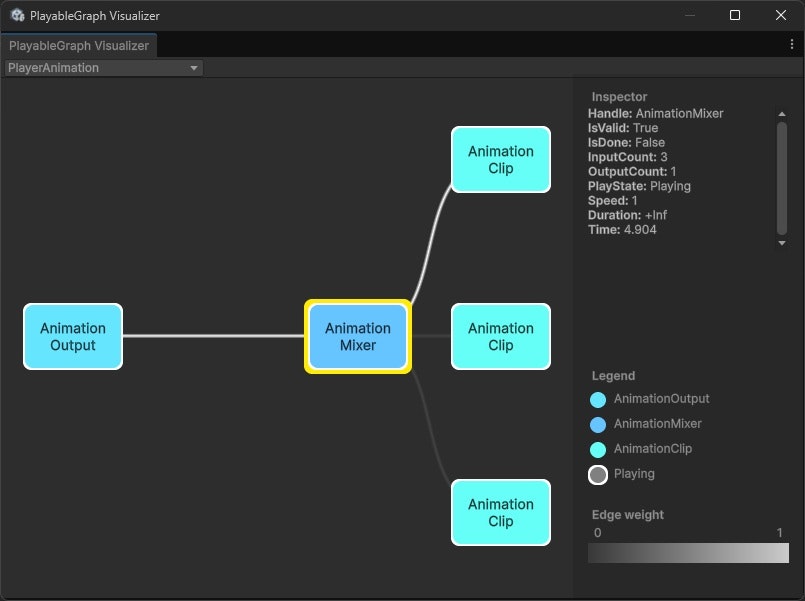Open the three-dot overflow menu icon
This screenshot has height=601, width=805.
click(793, 45)
